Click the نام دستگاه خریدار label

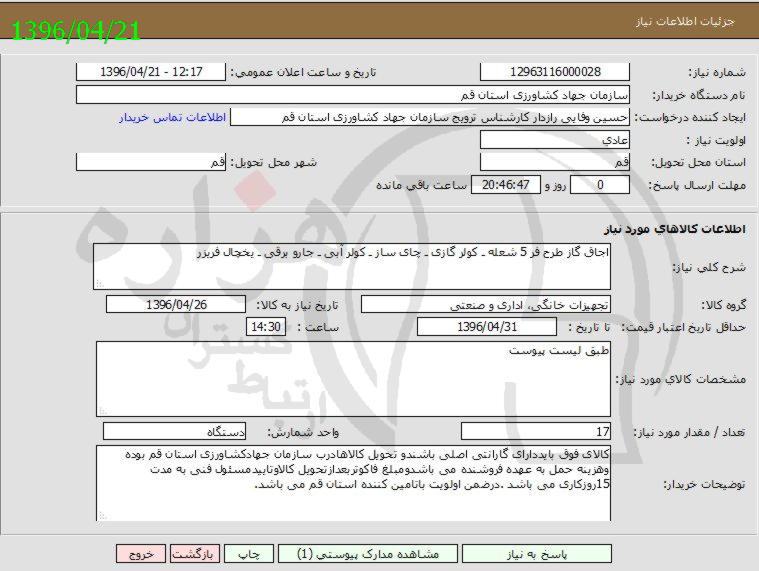click(x=699, y=95)
